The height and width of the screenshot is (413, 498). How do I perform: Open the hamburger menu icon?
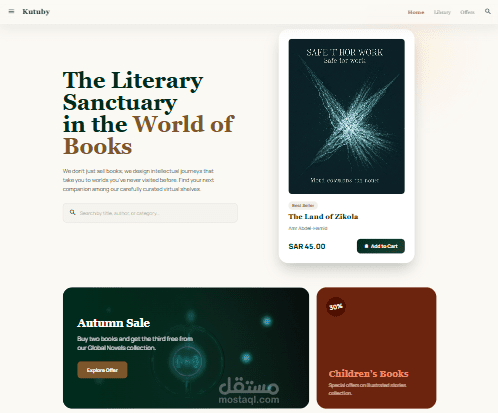click(11, 11)
